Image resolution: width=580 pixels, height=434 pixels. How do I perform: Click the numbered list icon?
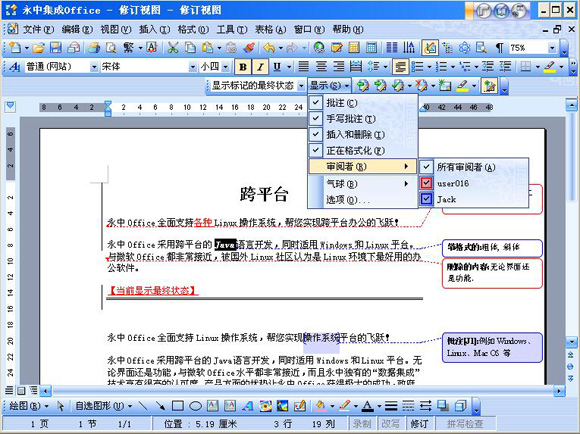441,67
